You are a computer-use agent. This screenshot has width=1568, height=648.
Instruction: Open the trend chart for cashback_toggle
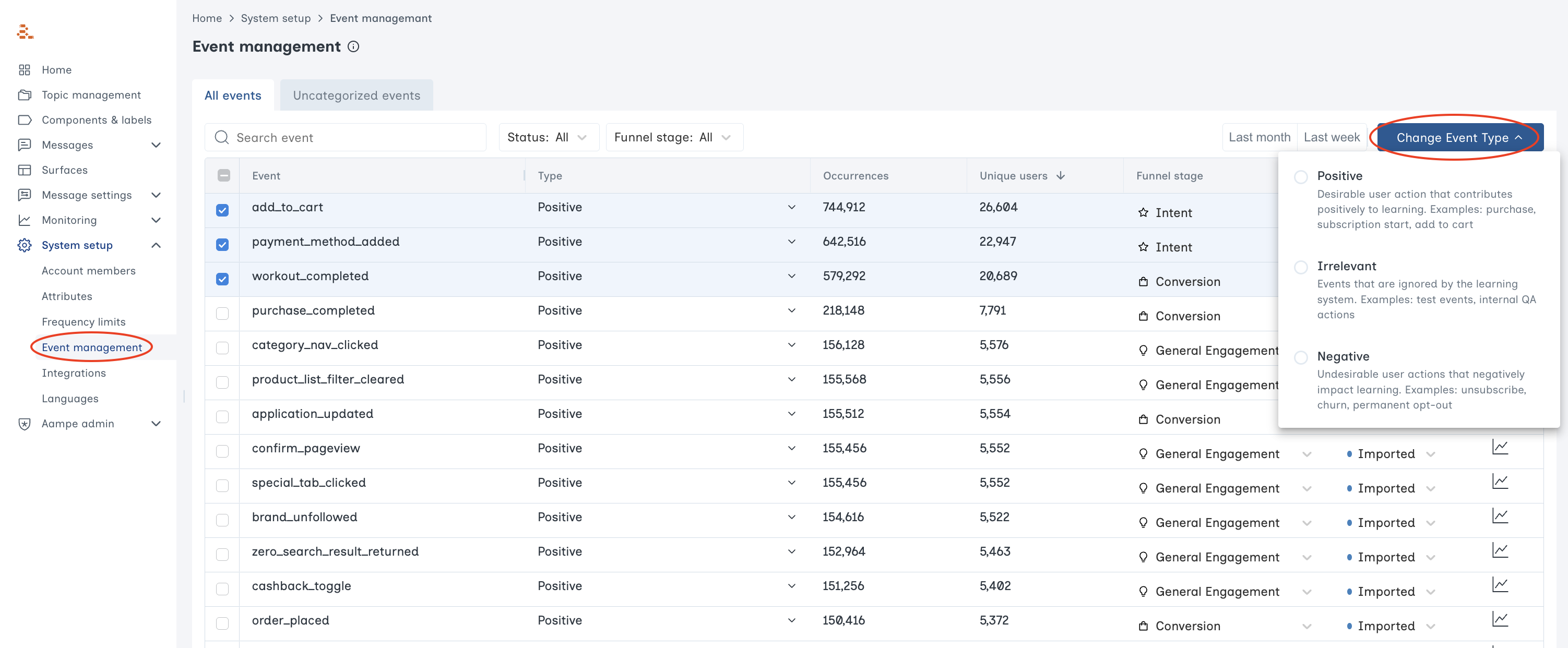[x=1500, y=585]
